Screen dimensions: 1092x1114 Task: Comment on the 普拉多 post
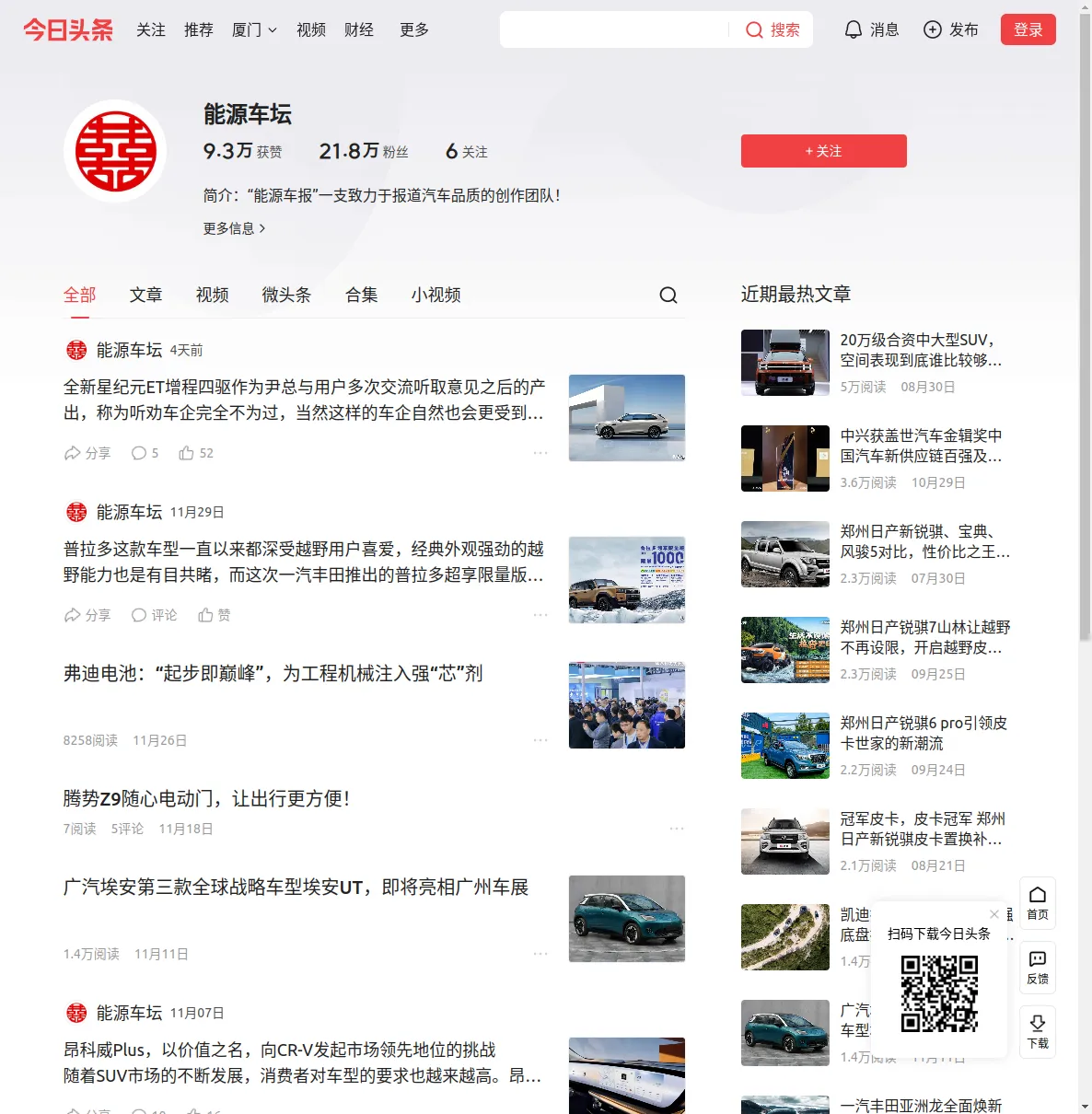[154, 615]
